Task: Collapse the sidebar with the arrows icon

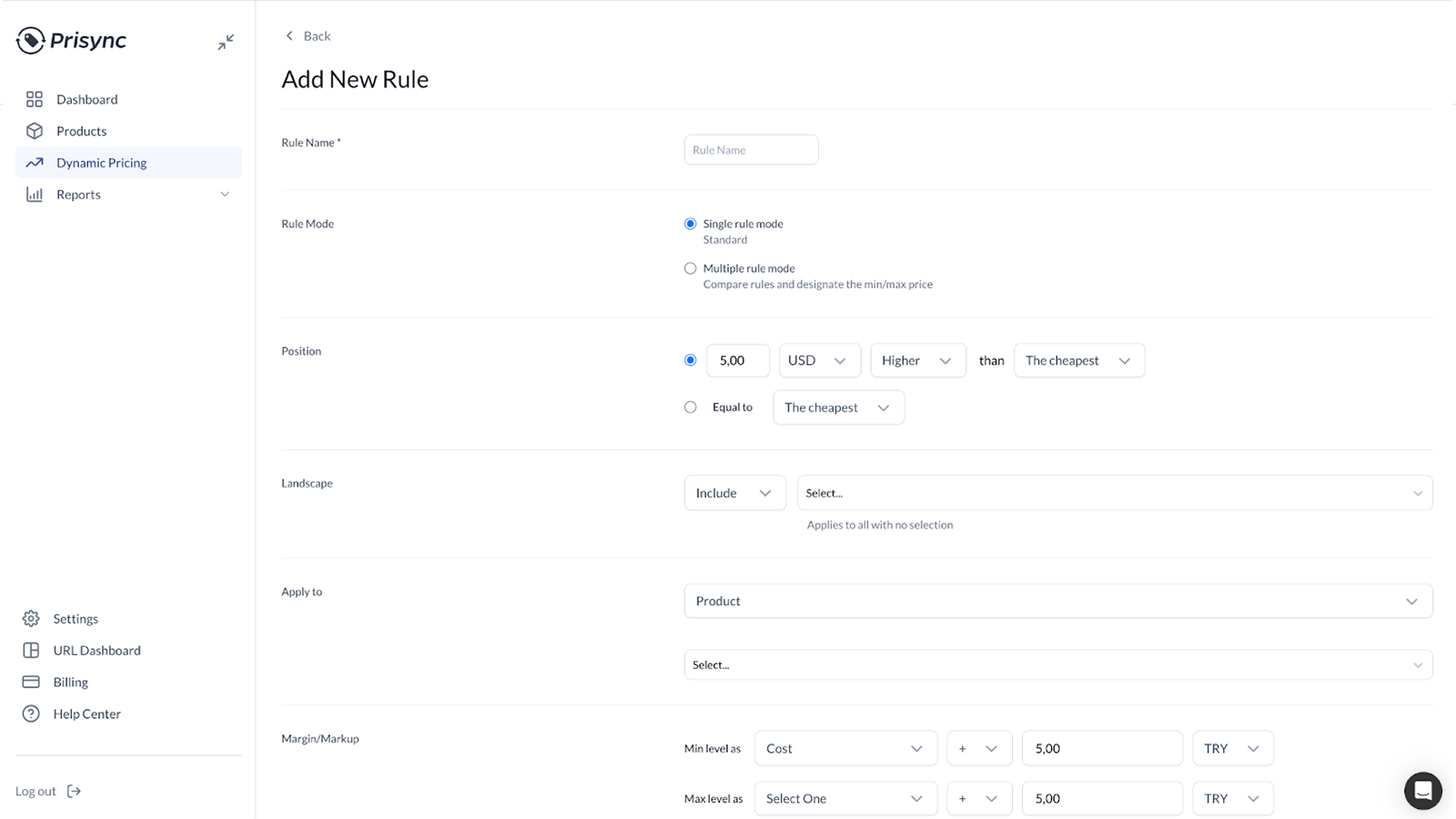Action: 225,41
